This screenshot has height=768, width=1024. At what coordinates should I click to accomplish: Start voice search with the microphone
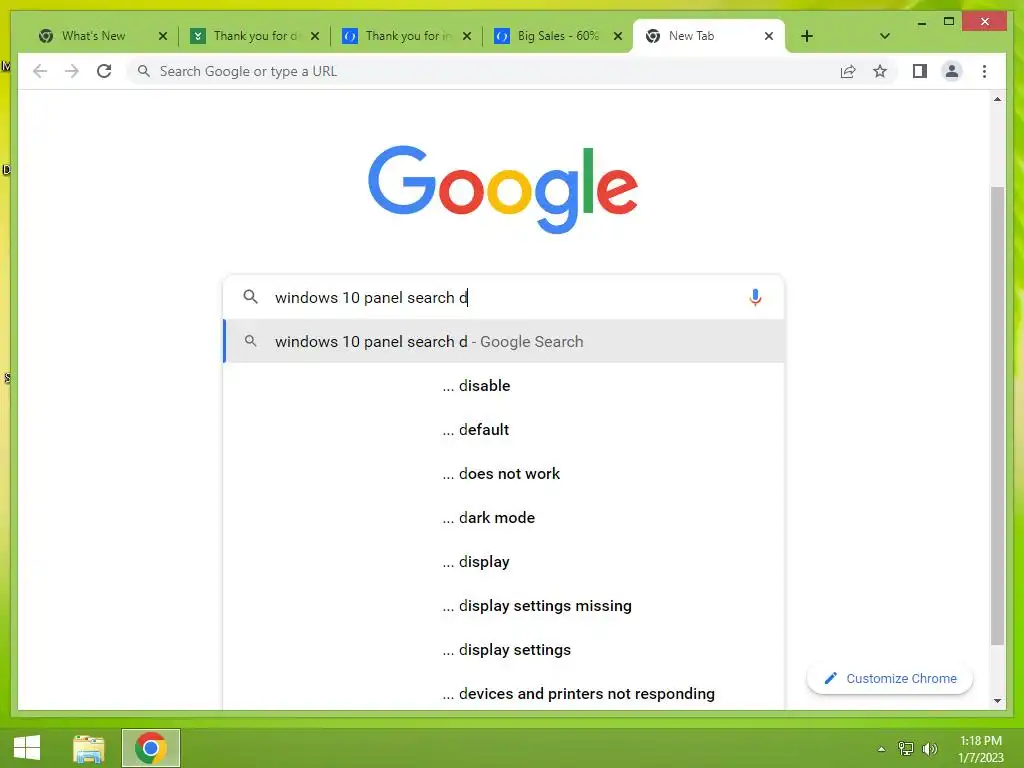[755, 298]
